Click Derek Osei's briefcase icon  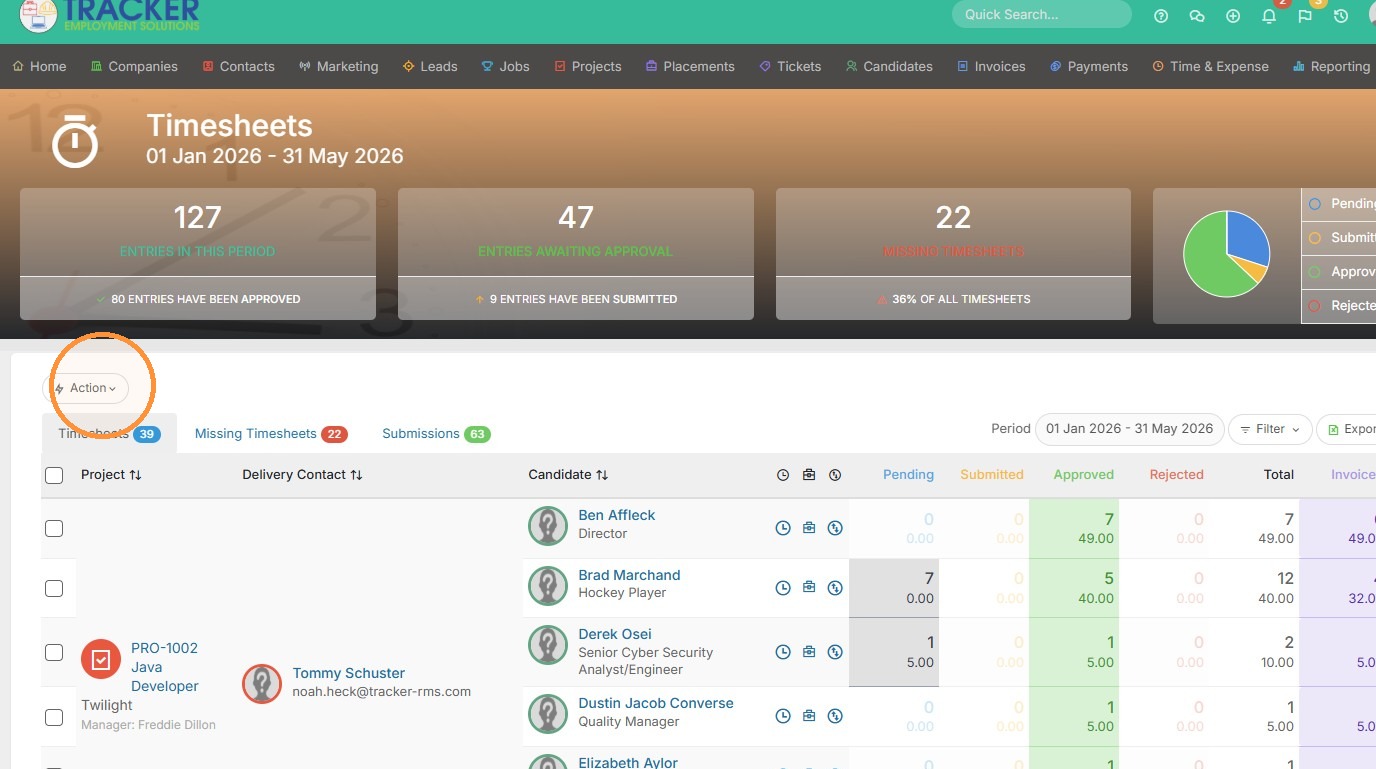pos(809,652)
